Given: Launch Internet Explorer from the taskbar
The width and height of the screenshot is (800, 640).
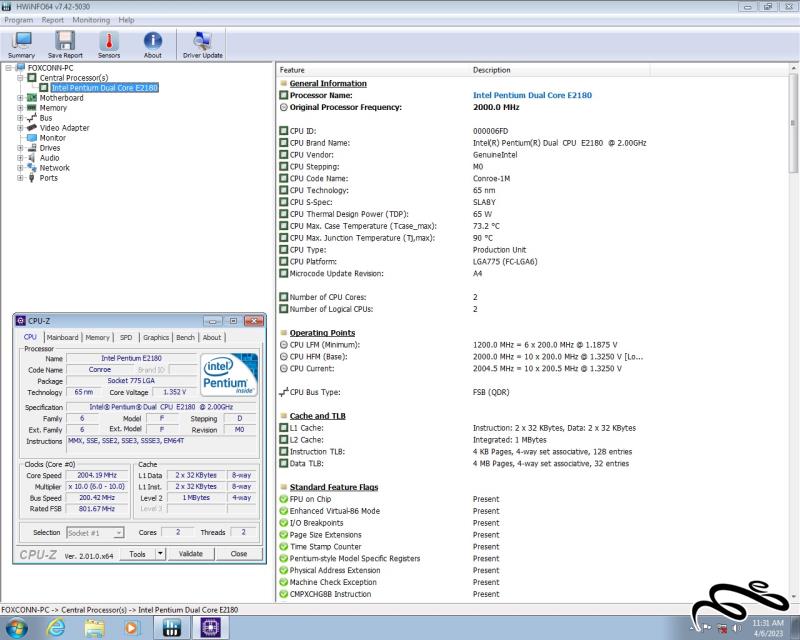Looking at the screenshot, I should [x=56, y=628].
